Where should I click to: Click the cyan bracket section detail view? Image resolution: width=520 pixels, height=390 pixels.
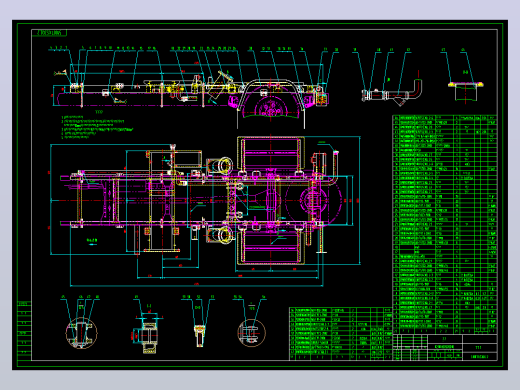click(147, 334)
